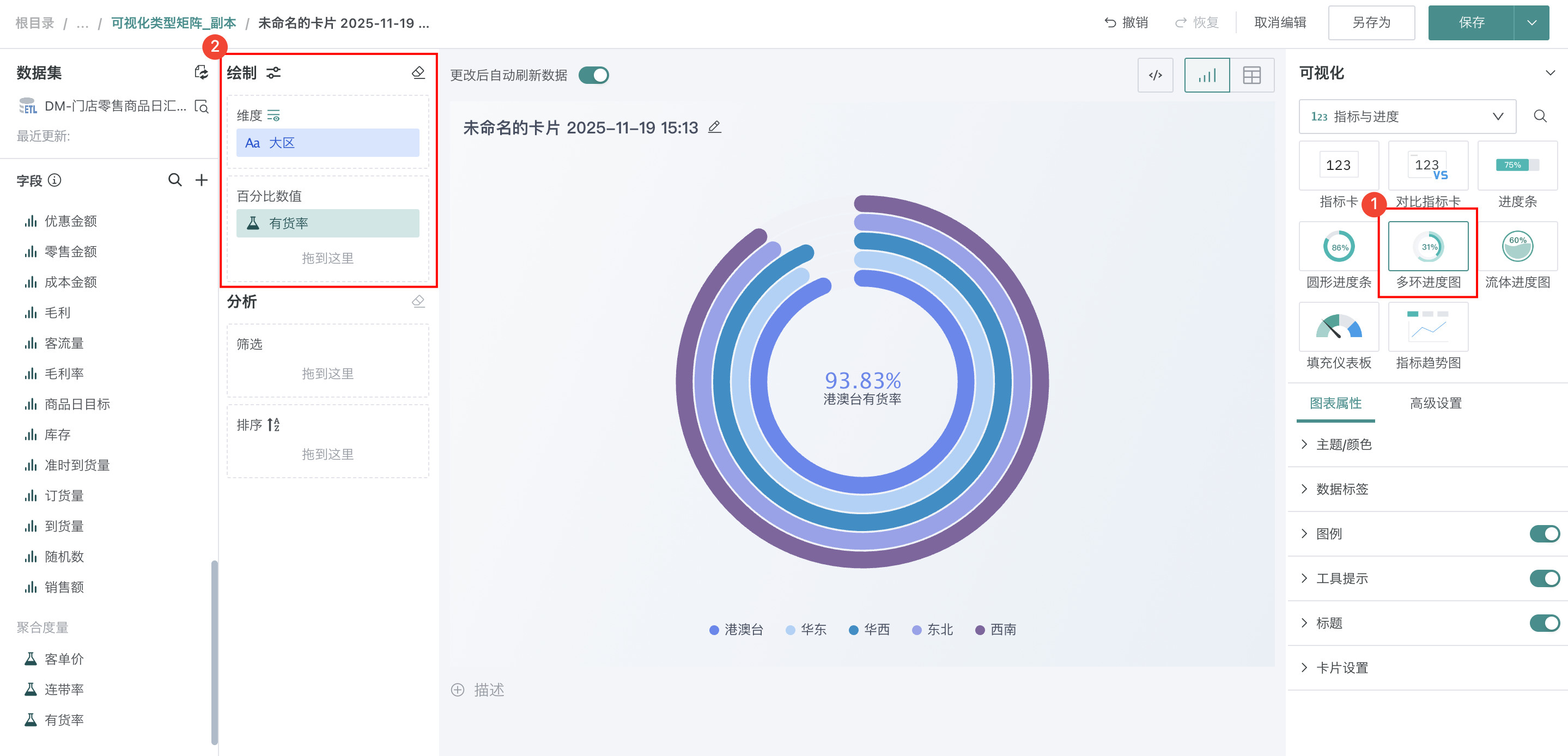
Task: Click 可视化类型矩阵_副本 breadcrumb link
Action: pyautogui.click(x=173, y=23)
